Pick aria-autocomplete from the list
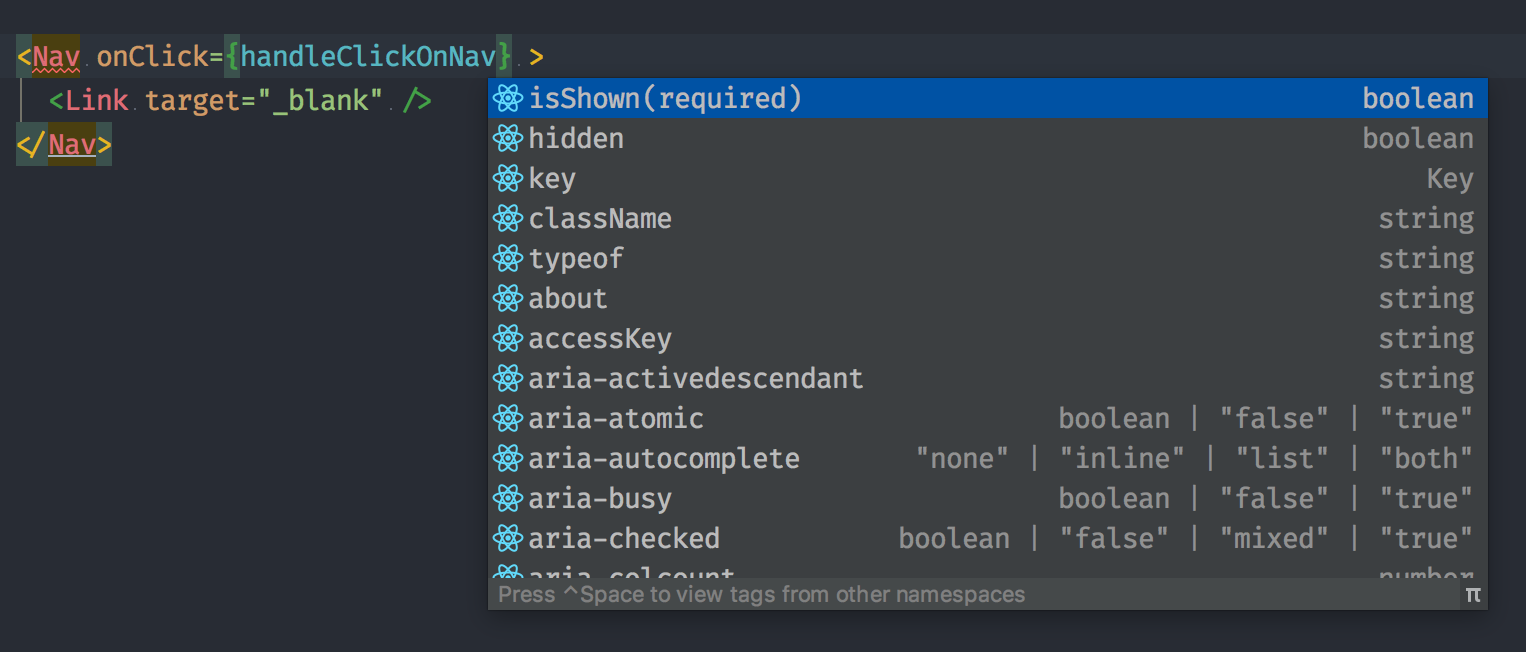 tap(988, 458)
